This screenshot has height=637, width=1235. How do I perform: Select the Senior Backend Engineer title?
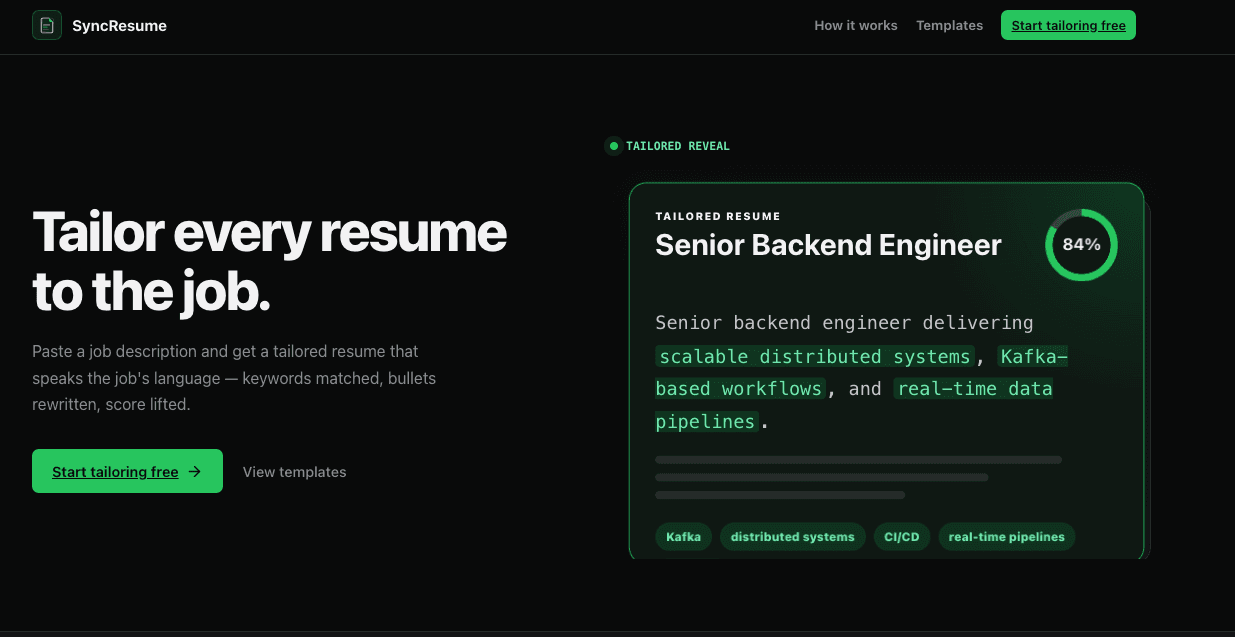tap(828, 245)
